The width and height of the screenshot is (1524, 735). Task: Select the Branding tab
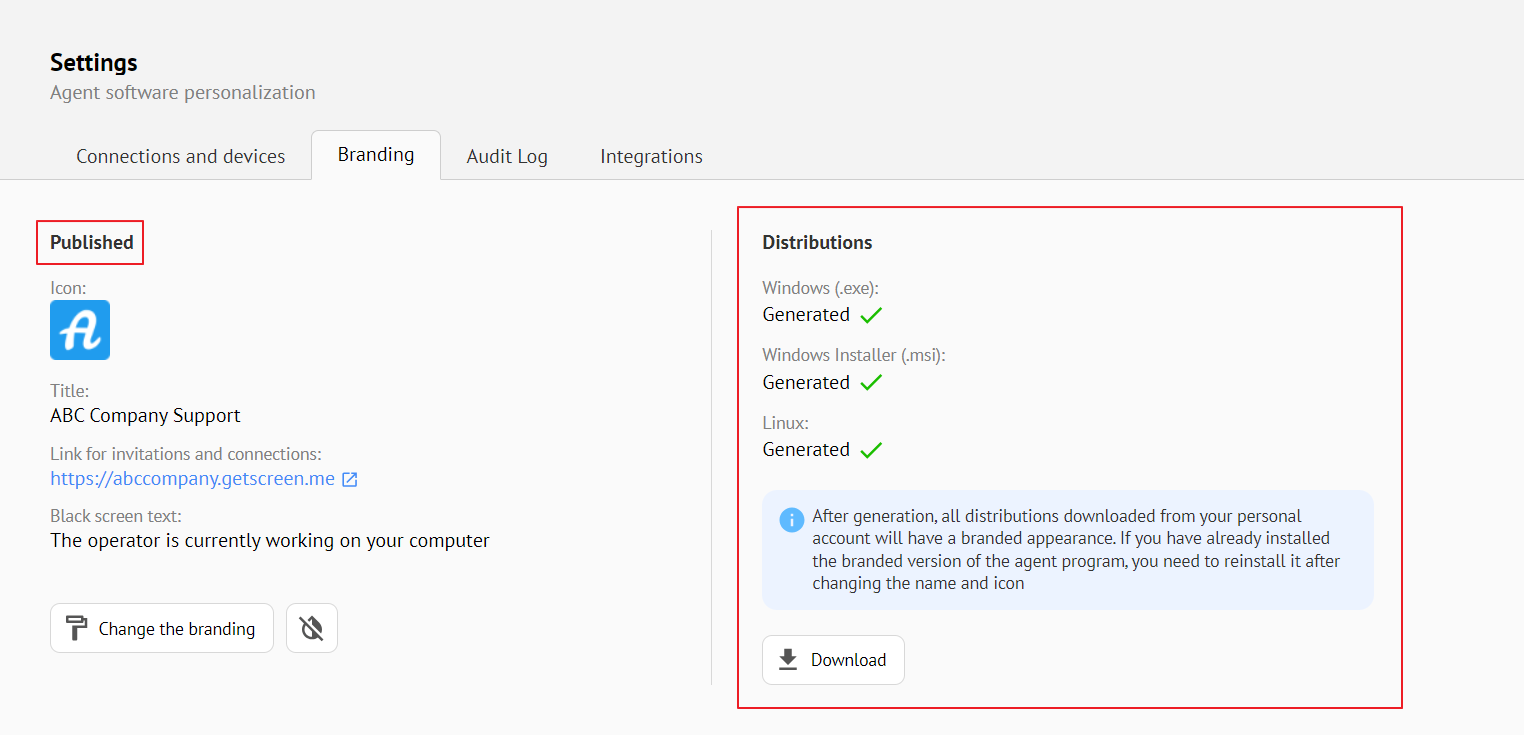pos(376,155)
